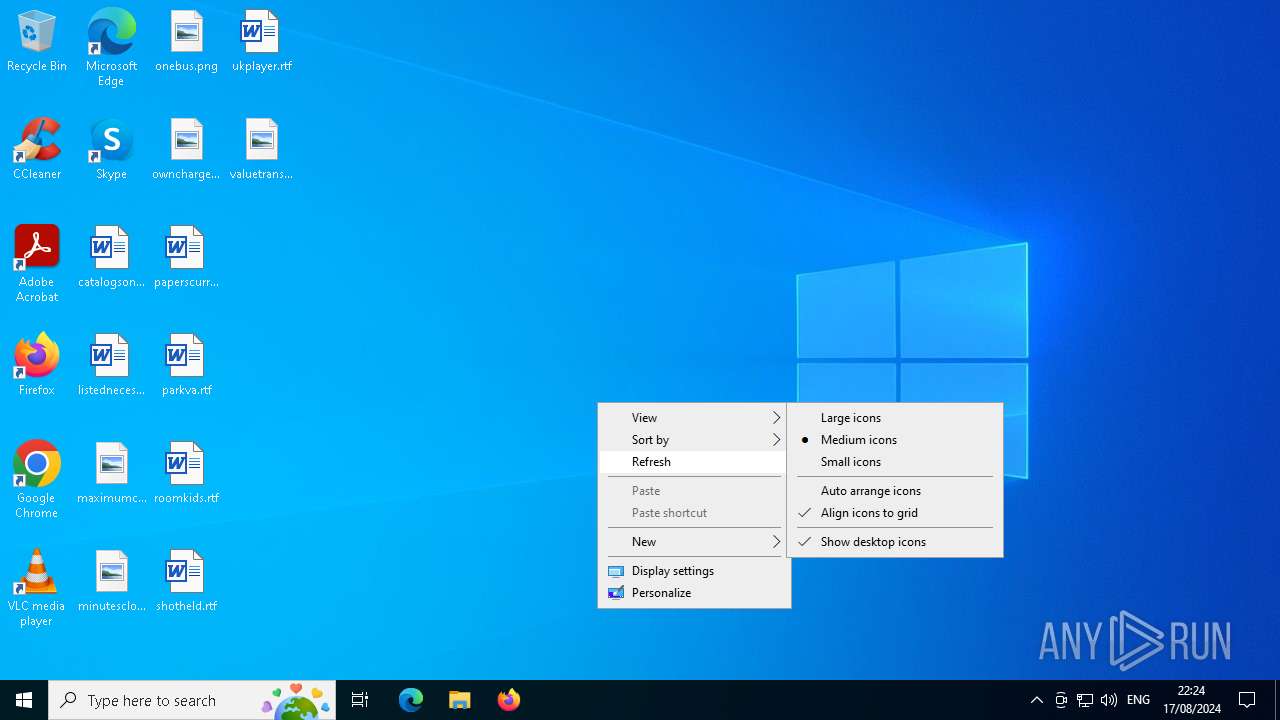The height and width of the screenshot is (720, 1280).
Task: Open the clock showing 22:24
Action: point(1191,700)
